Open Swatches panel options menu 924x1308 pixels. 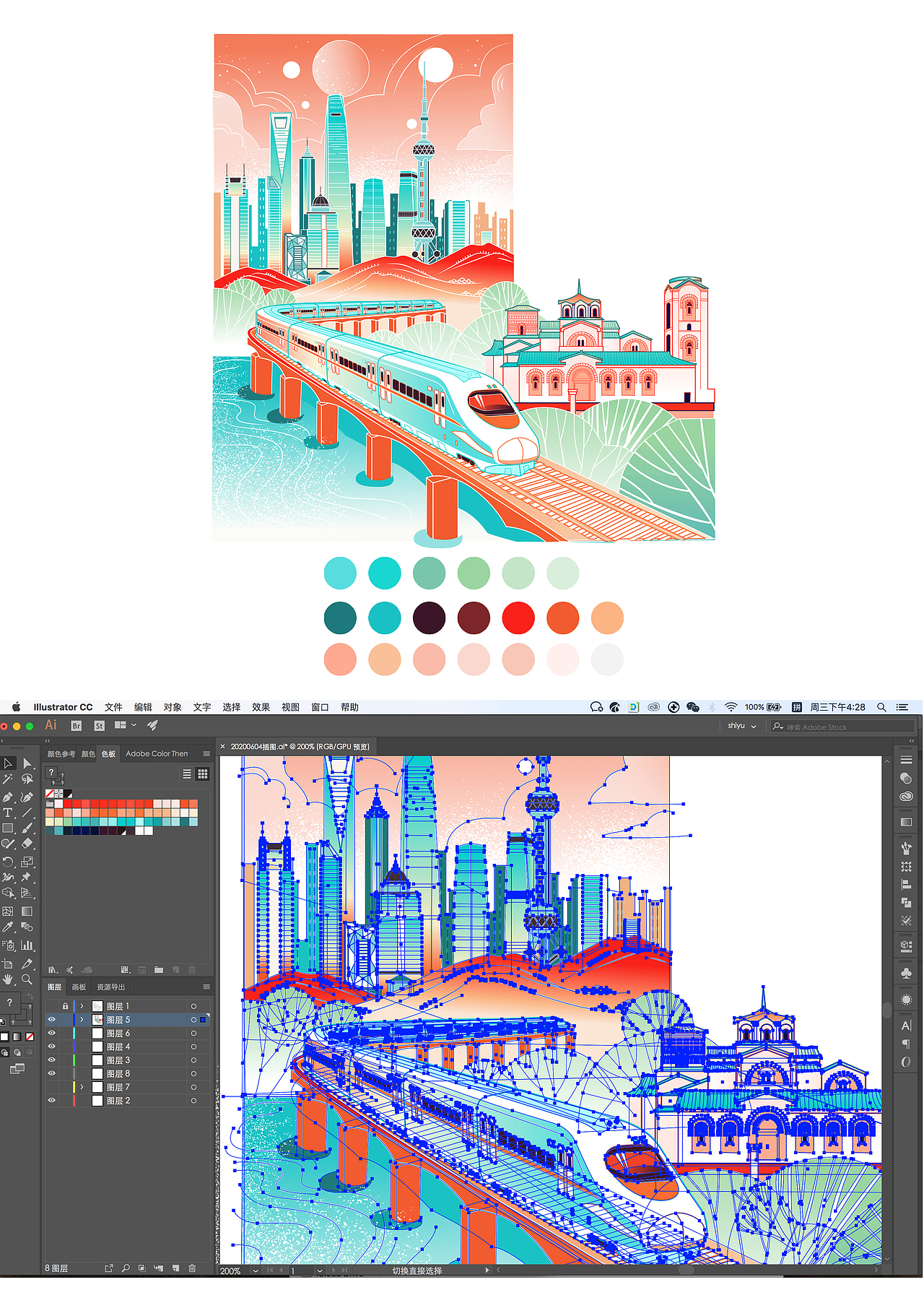pyautogui.click(x=206, y=753)
